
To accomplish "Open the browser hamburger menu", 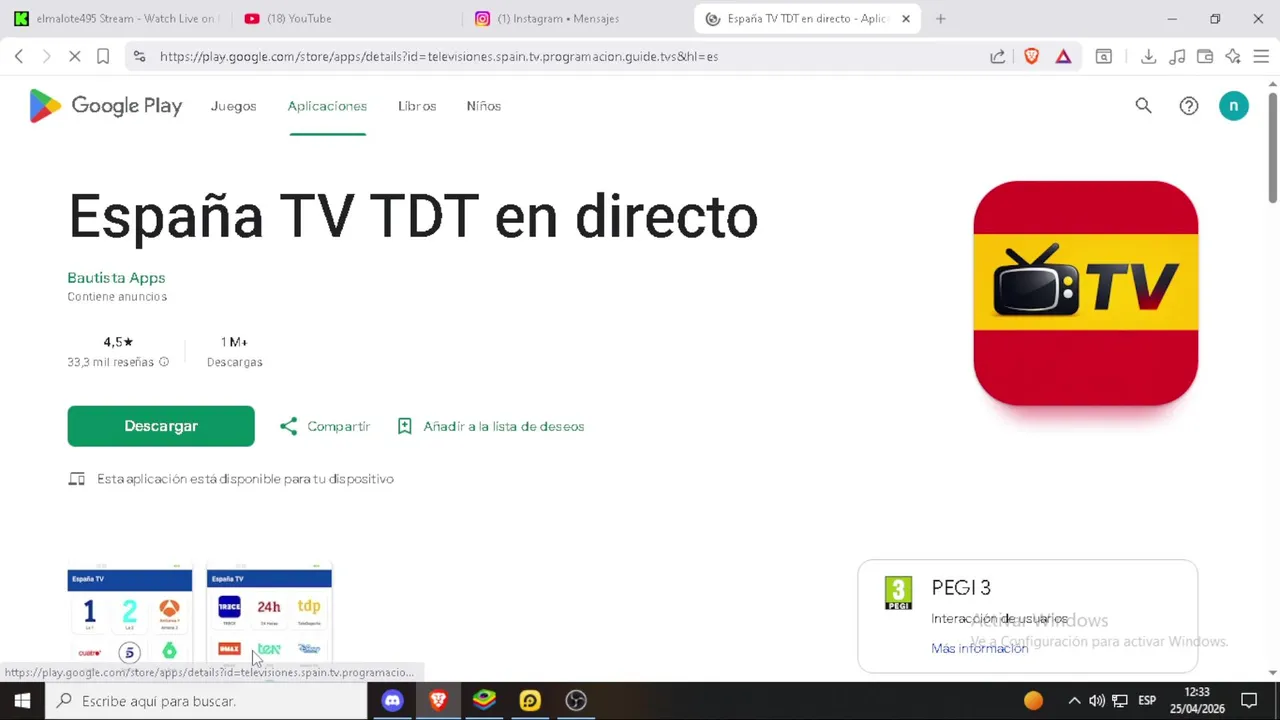I will pyautogui.click(x=1261, y=57).
